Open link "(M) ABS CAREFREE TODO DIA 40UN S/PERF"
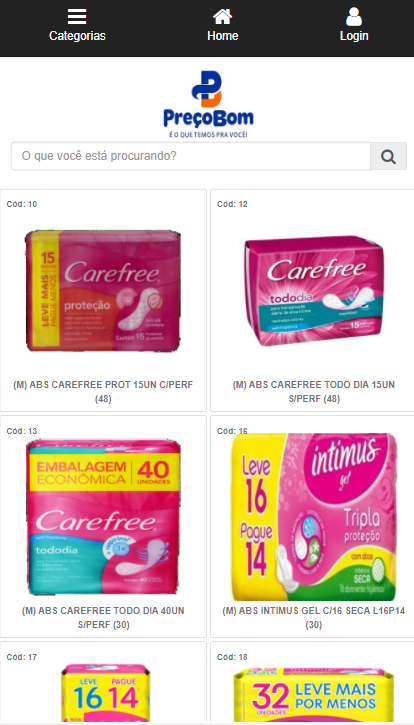 (103, 618)
